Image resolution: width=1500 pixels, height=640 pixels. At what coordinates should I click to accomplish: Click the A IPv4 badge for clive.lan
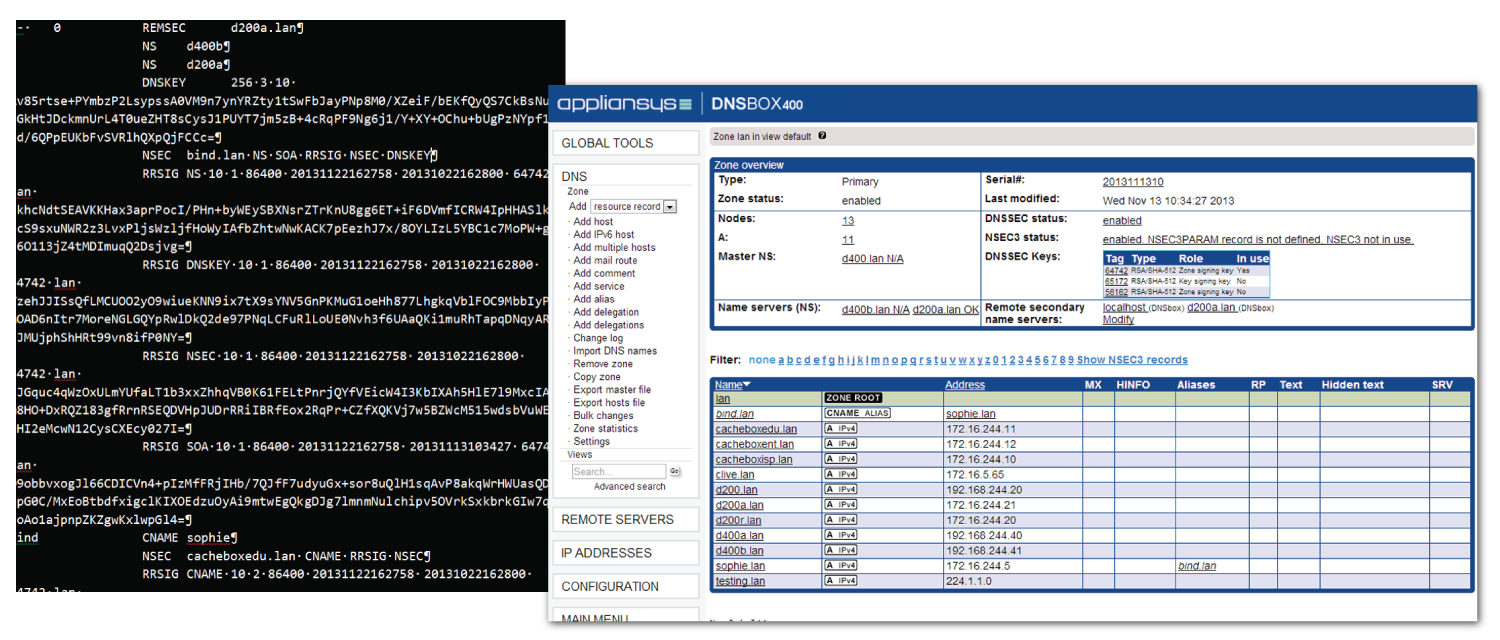[x=841, y=474]
